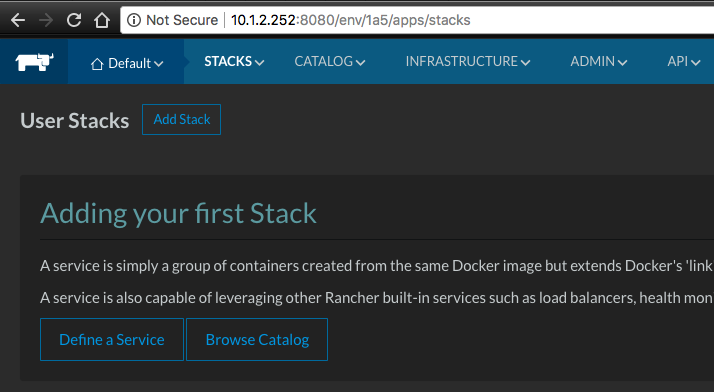Click the Rancher cow logo

coord(35,61)
